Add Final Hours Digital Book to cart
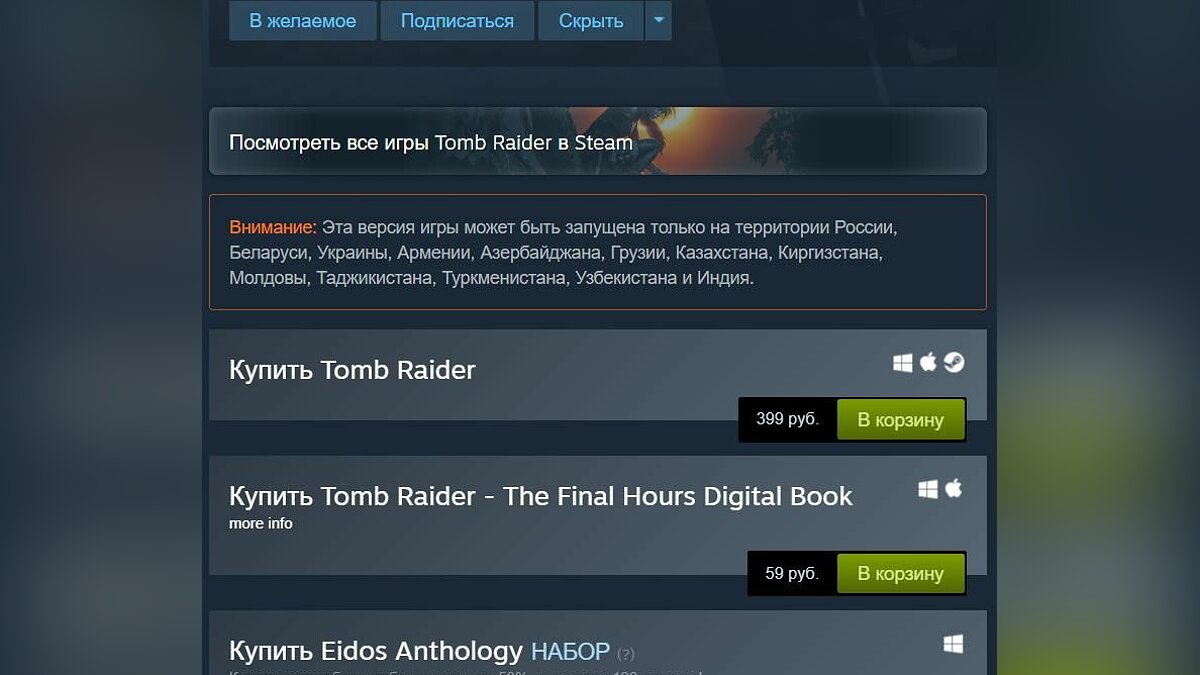This screenshot has height=675, width=1200. point(901,574)
